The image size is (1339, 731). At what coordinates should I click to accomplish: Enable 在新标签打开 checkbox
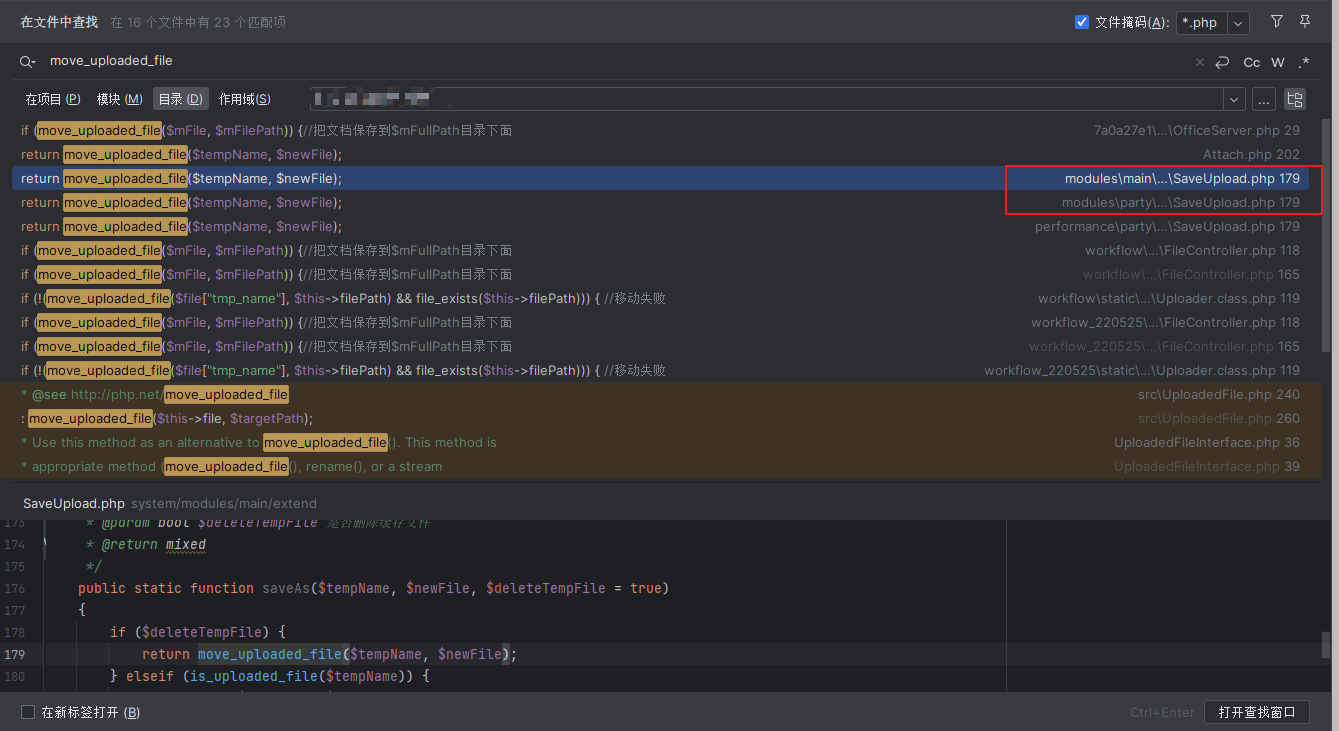pyautogui.click(x=28, y=713)
